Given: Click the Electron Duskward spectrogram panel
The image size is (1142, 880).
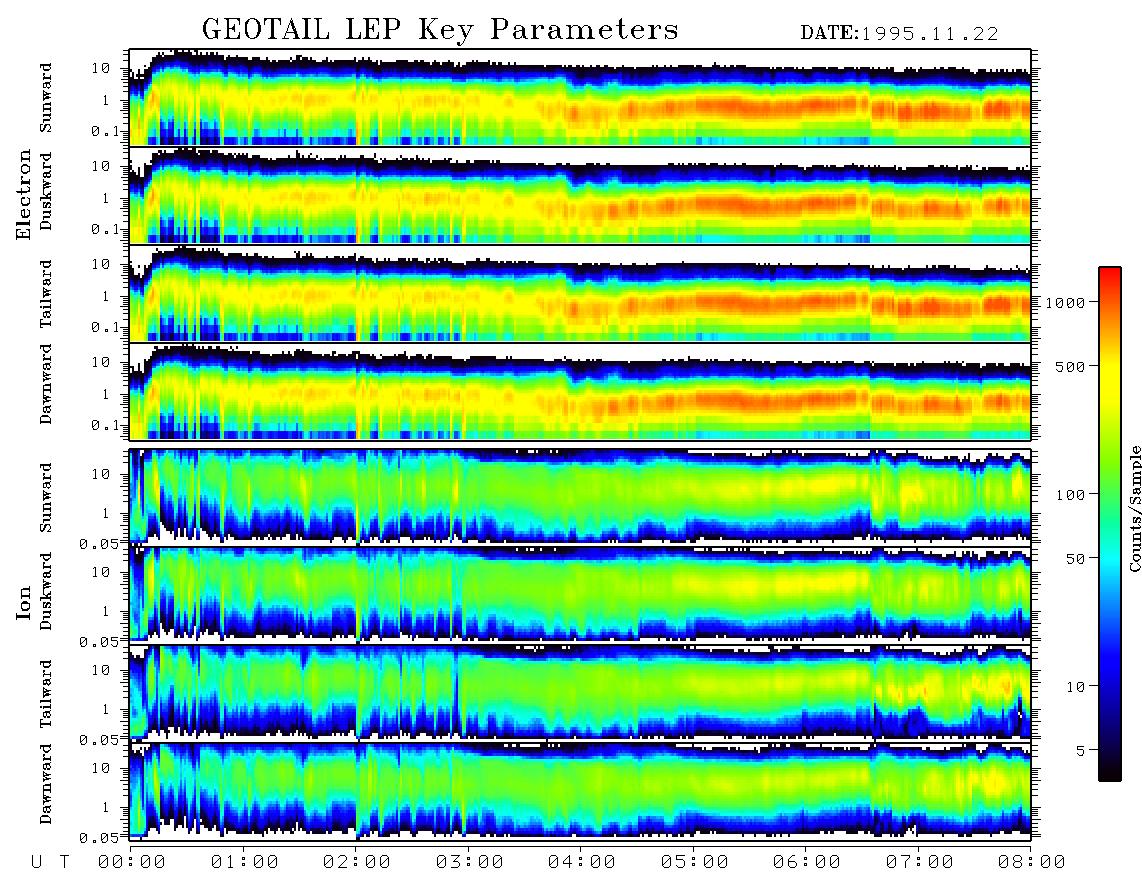Looking at the screenshot, I should point(580,195).
